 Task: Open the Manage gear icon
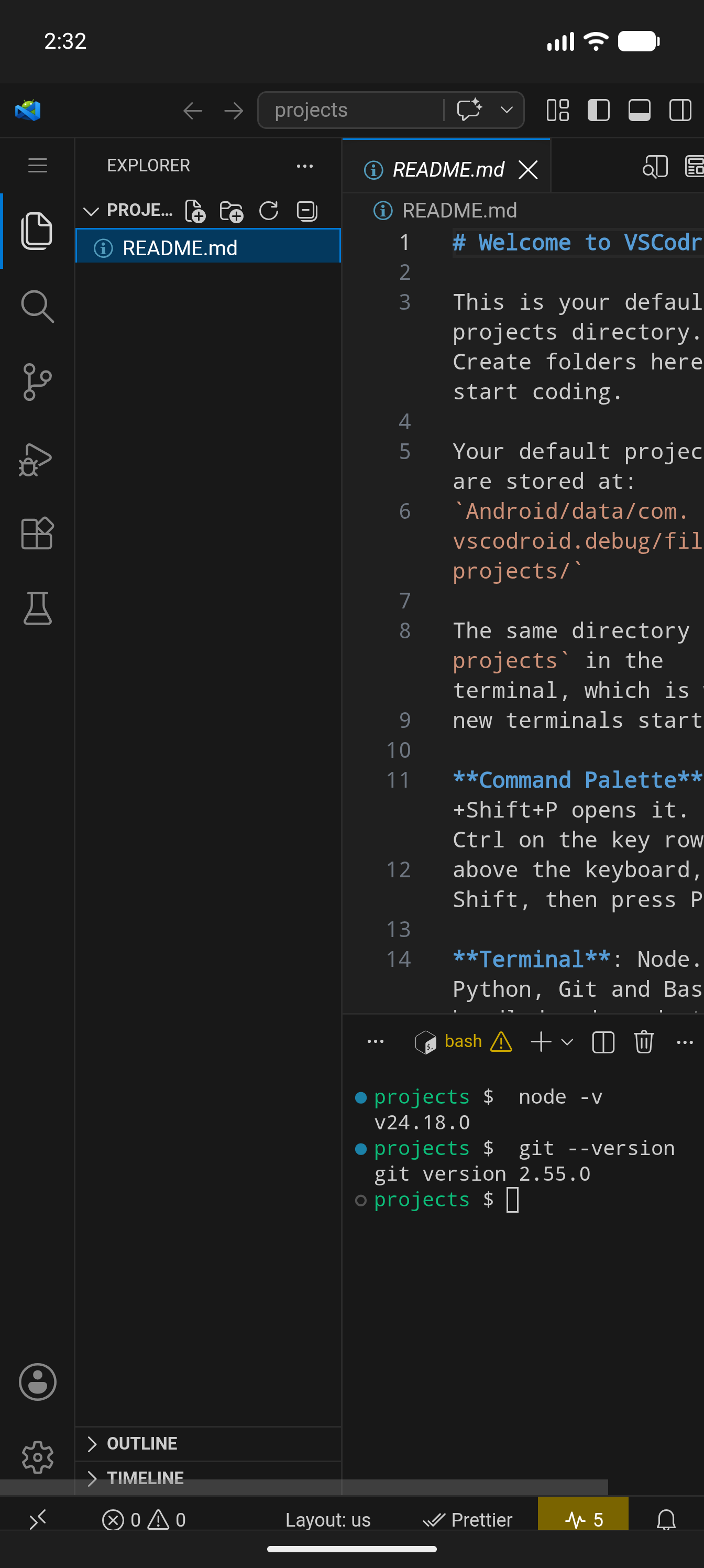pyautogui.click(x=37, y=1456)
